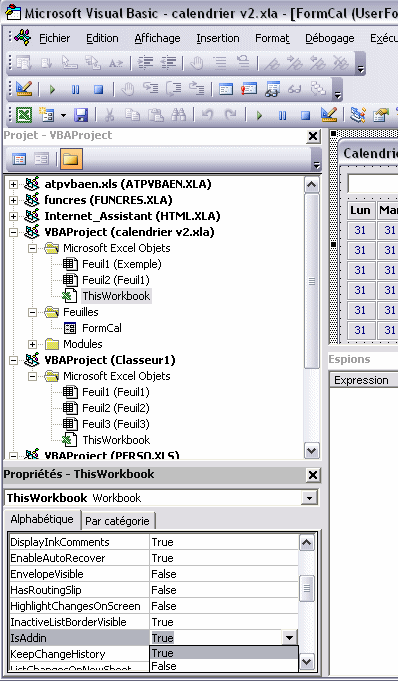Open the Débogage menu
This screenshot has width=398, height=682.
point(330,38)
